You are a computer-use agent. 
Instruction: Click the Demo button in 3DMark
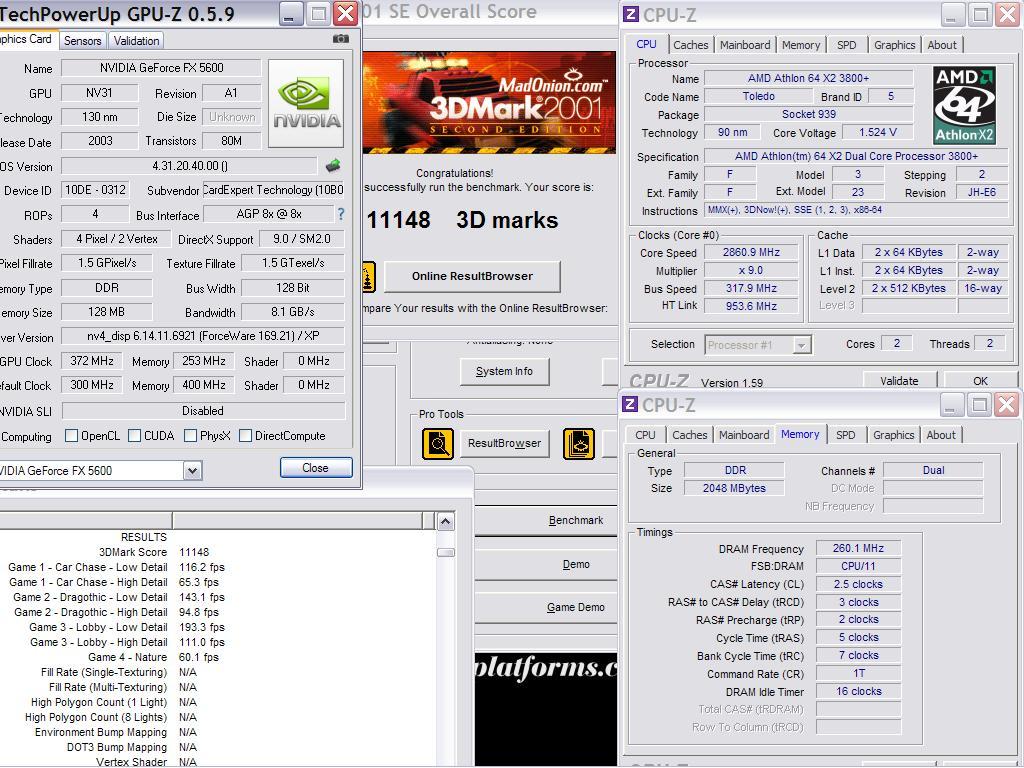point(546,564)
